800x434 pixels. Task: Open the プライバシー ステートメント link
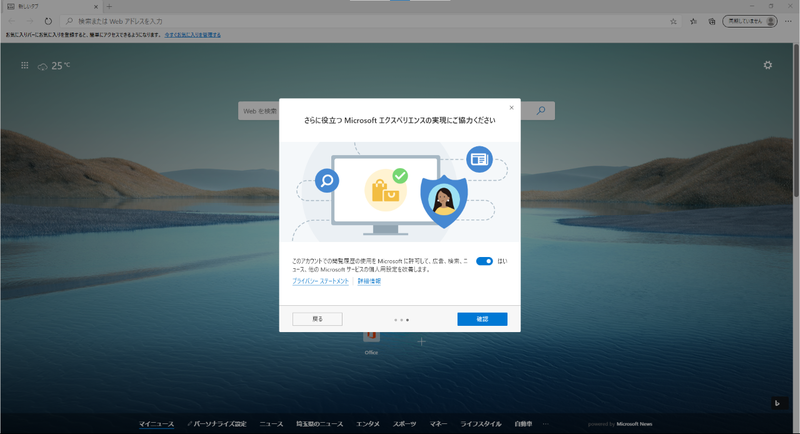tap(320, 281)
